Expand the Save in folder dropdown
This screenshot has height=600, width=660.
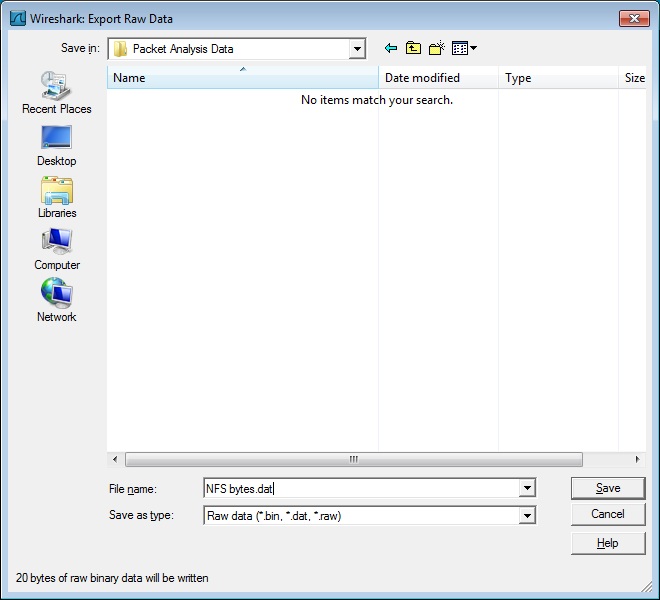tap(357, 48)
